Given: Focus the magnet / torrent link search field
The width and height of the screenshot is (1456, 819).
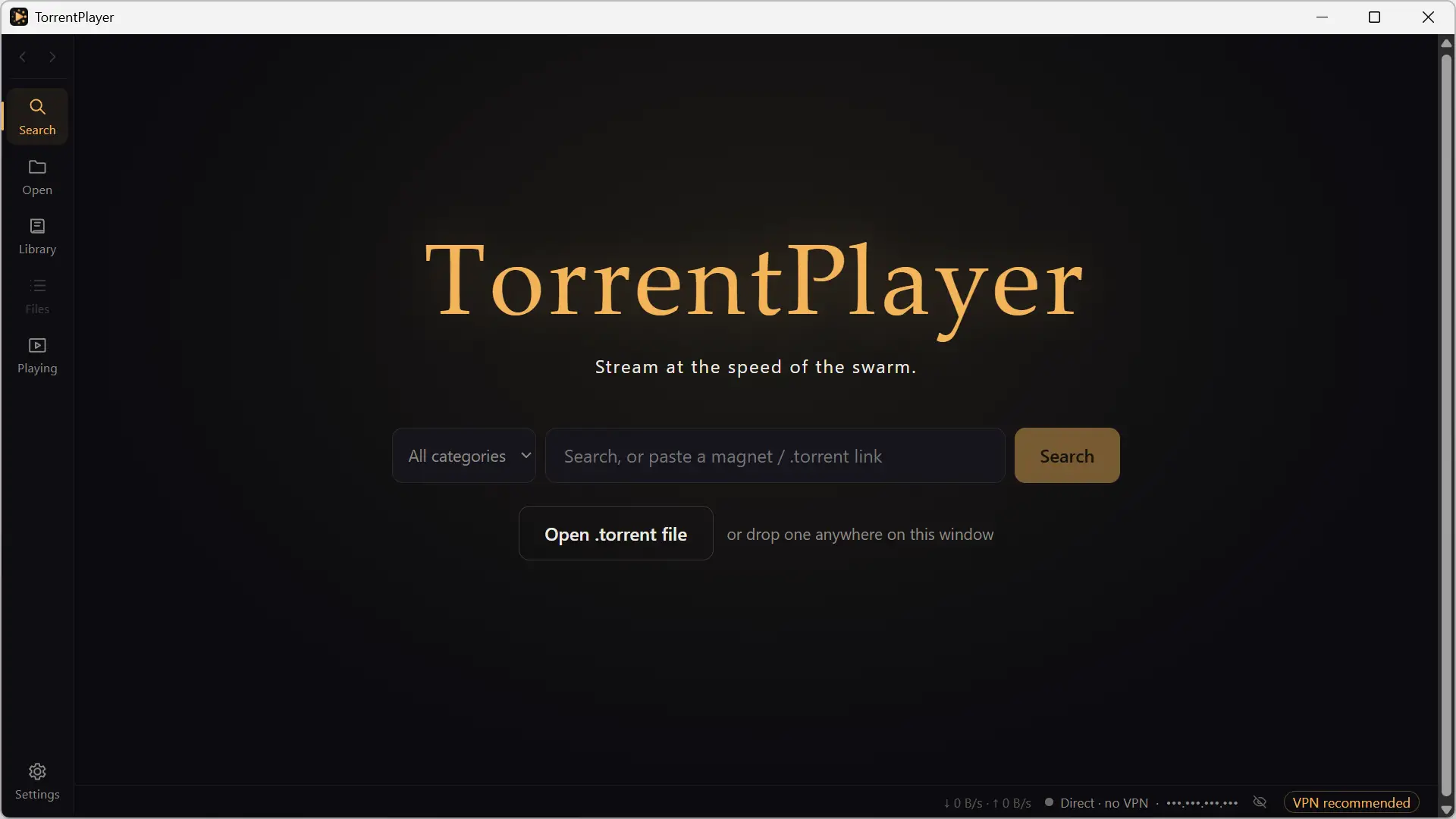Looking at the screenshot, I should [775, 456].
